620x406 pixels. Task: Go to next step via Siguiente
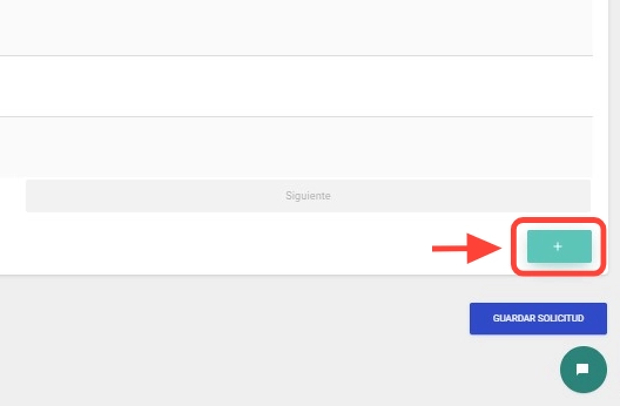[x=308, y=196]
